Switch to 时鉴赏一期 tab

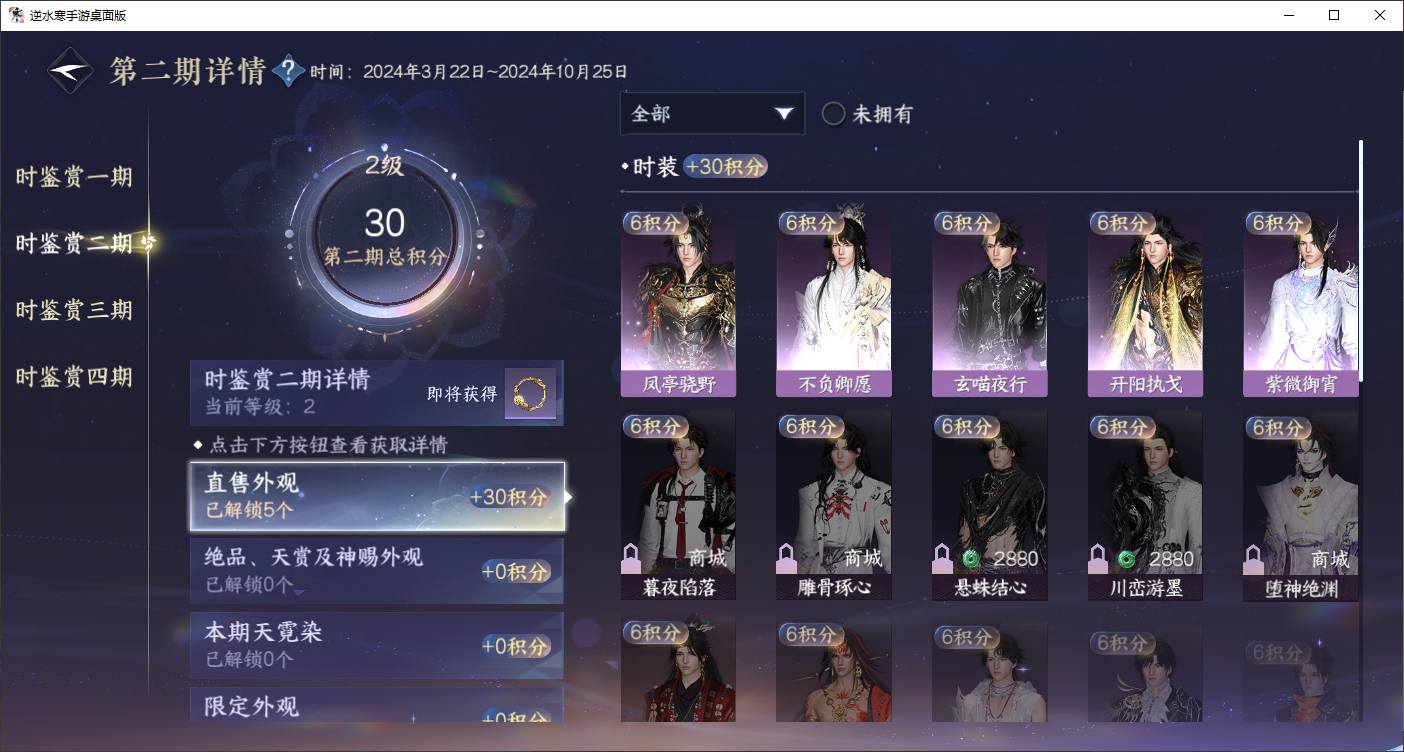[x=74, y=177]
